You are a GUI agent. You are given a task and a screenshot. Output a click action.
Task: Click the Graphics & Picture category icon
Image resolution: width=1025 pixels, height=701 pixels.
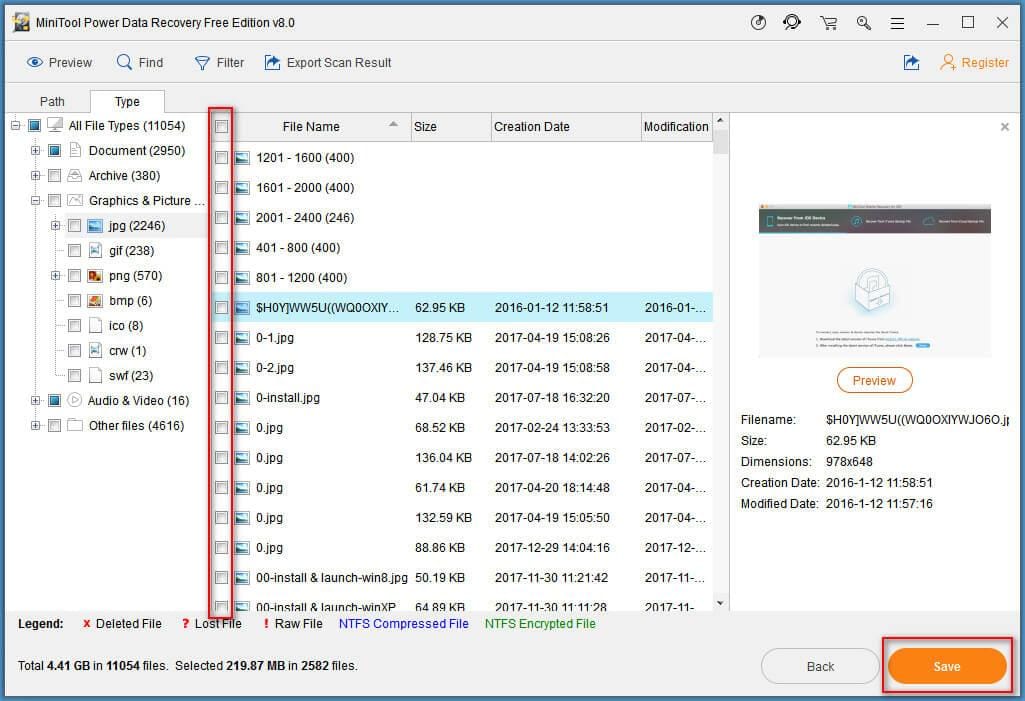[75, 200]
